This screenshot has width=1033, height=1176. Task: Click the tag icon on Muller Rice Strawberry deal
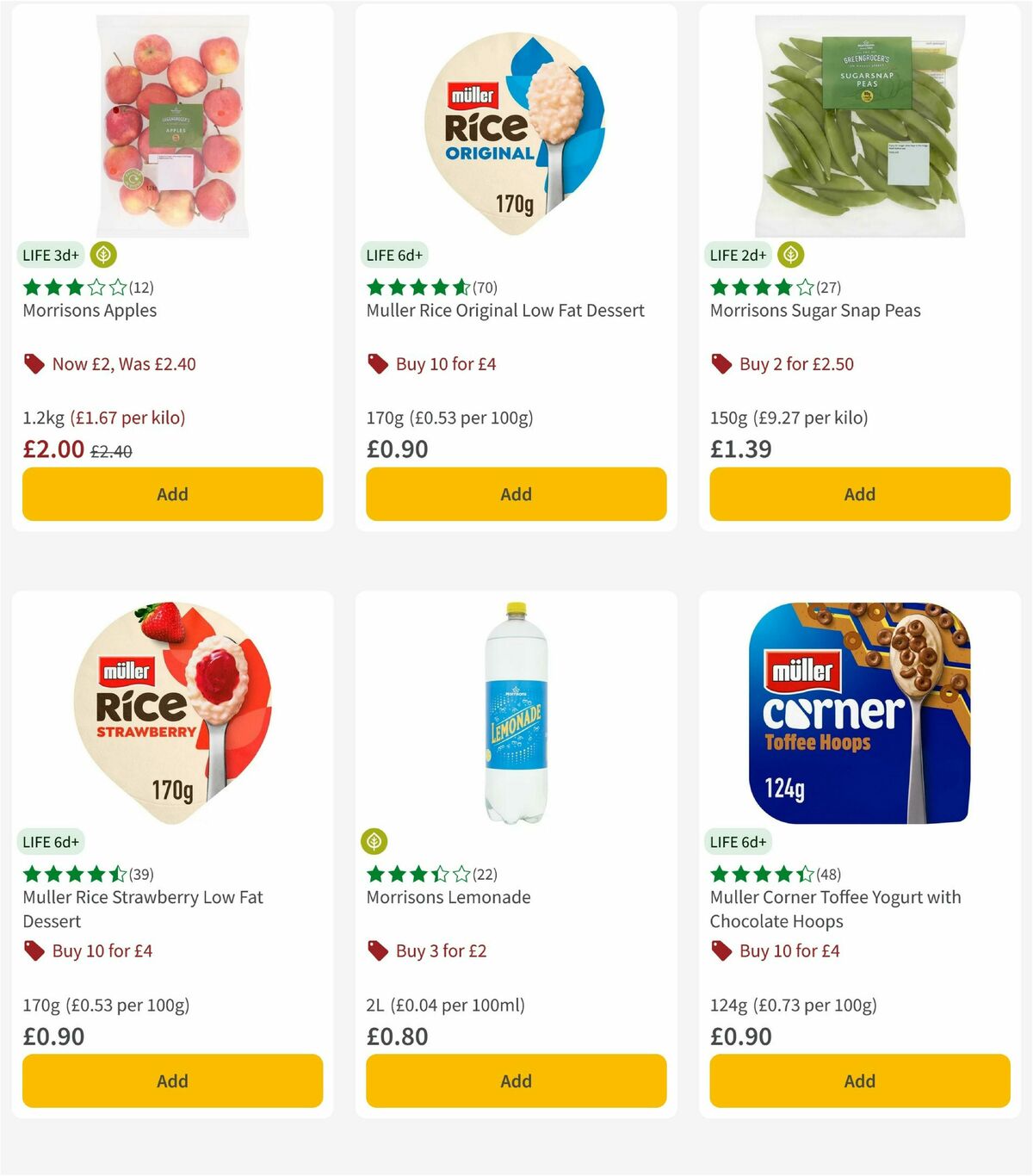click(x=35, y=951)
